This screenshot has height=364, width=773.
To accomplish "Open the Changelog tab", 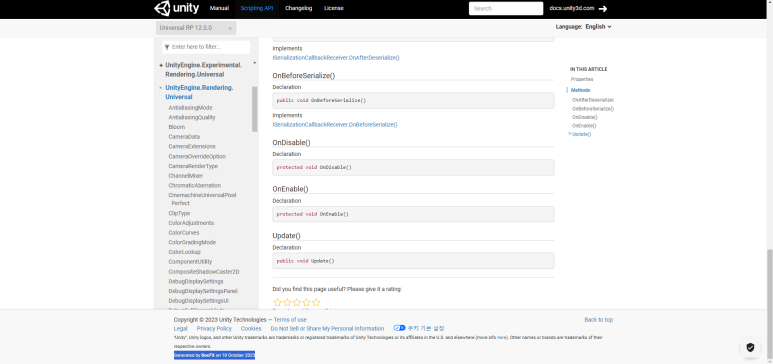I will (x=298, y=8).
